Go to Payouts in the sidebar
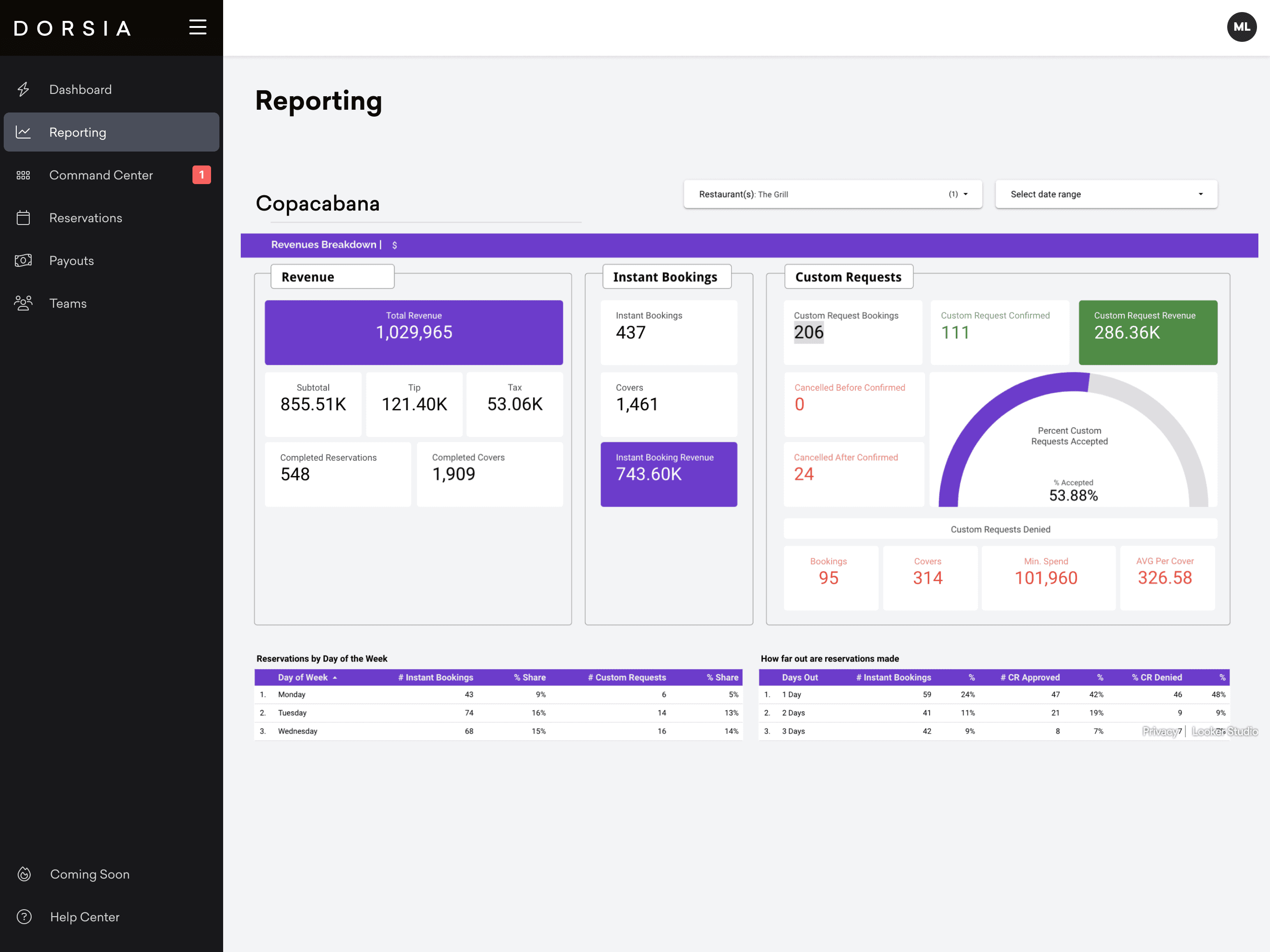 pos(71,261)
